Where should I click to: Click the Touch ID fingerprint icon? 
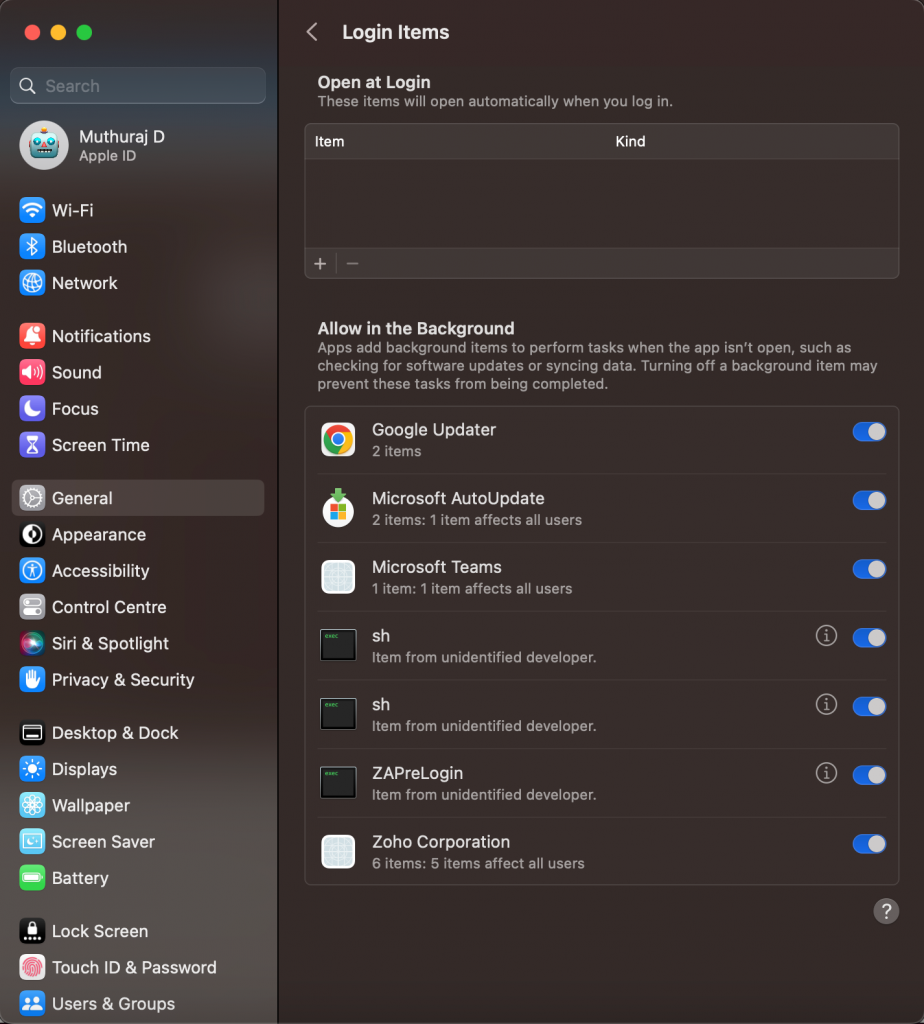(x=32, y=967)
